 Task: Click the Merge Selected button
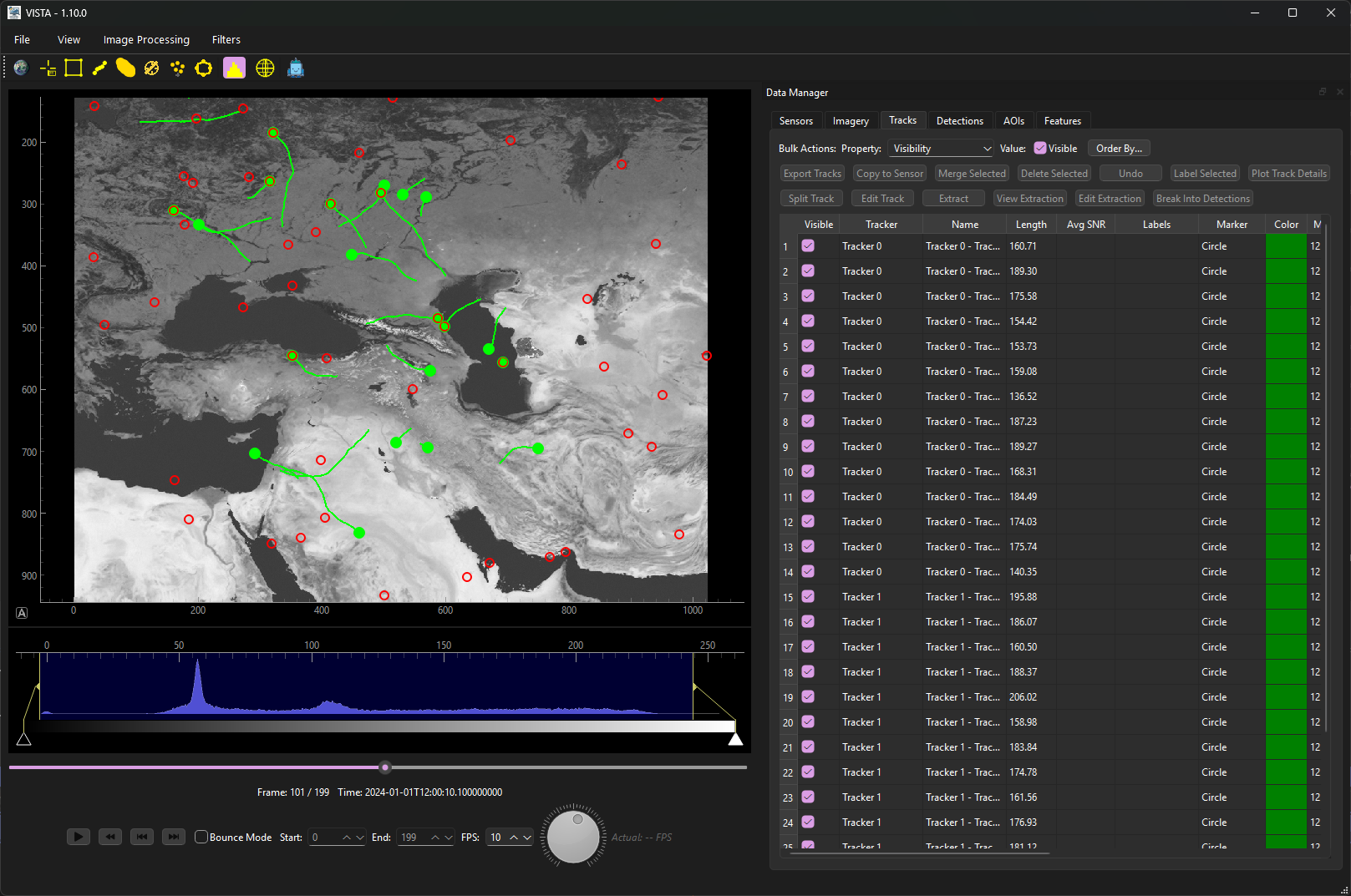click(972, 174)
